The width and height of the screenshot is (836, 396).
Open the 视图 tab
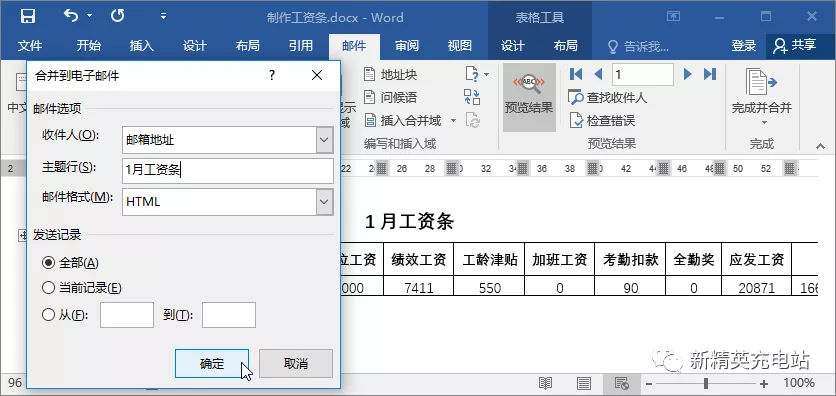coord(460,46)
